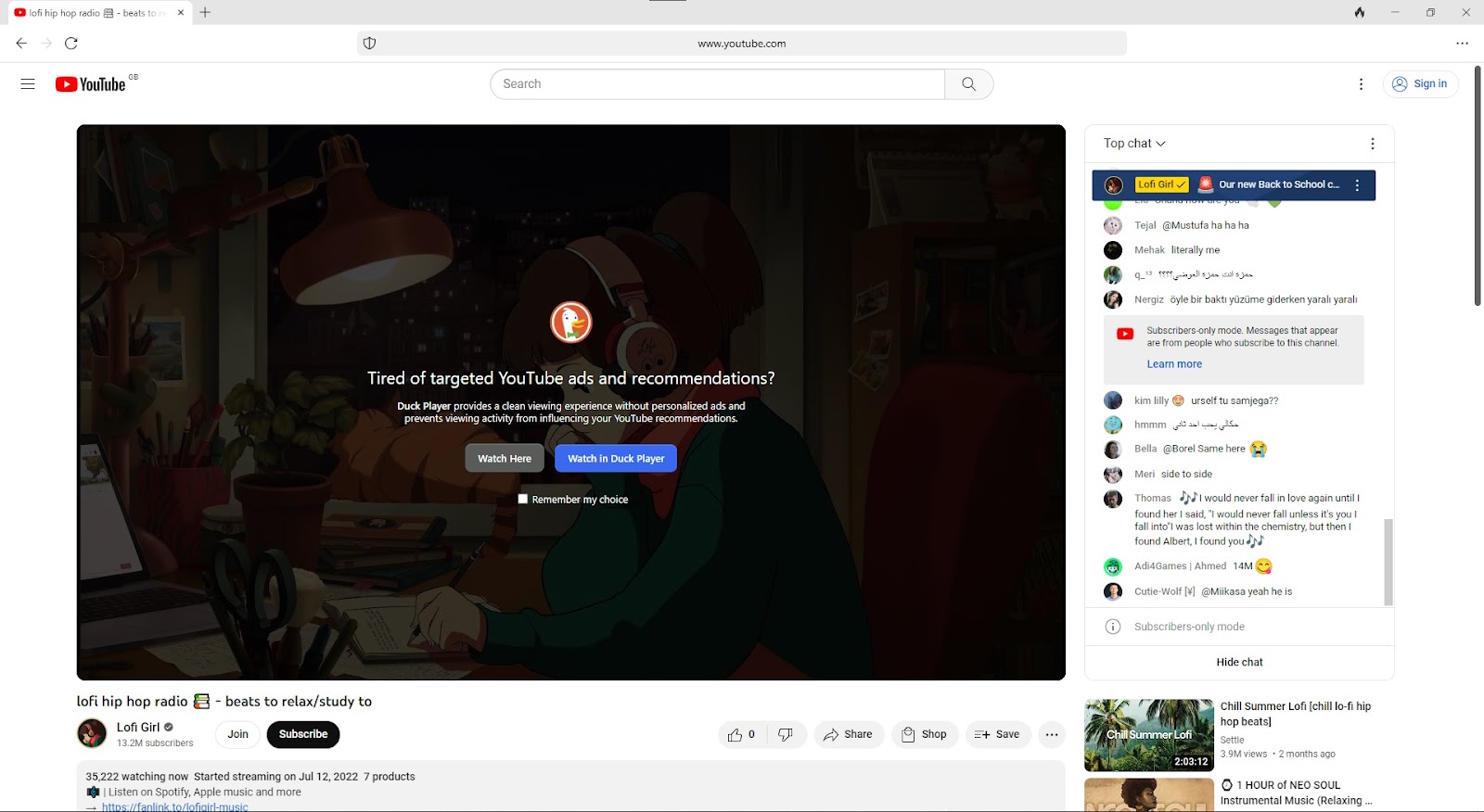Open the 1 HOUR of NEO SOUL thumbnail

click(x=1149, y=794)
